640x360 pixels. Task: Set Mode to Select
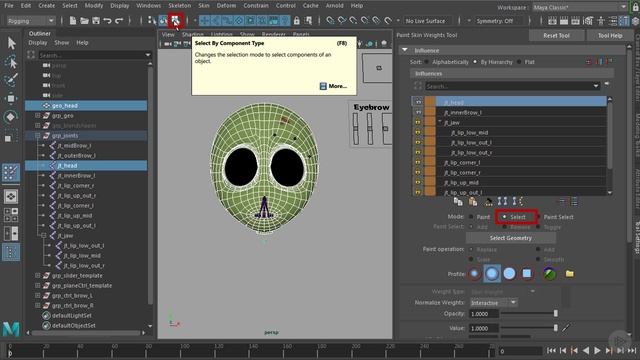(x=504, y=217)
